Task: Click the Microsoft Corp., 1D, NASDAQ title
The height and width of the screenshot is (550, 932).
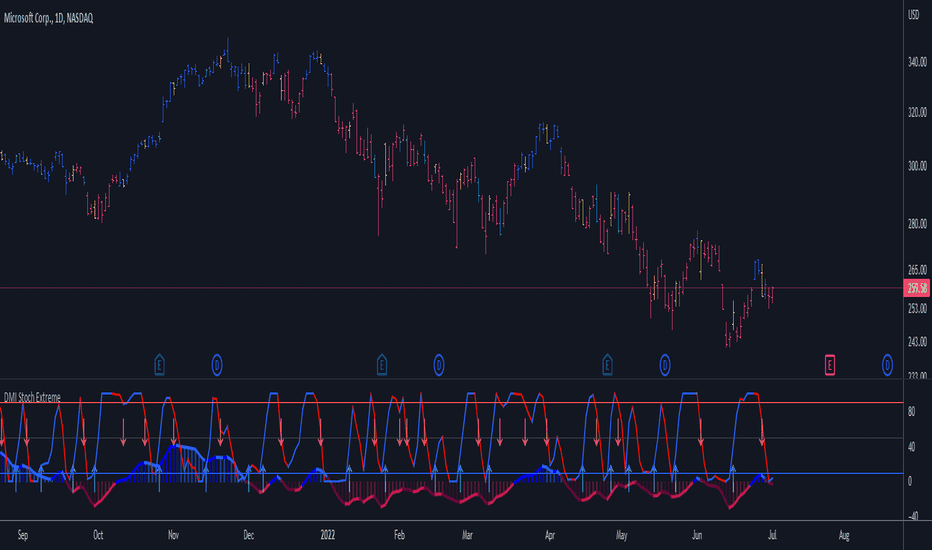Action: [x=49, y=18]
